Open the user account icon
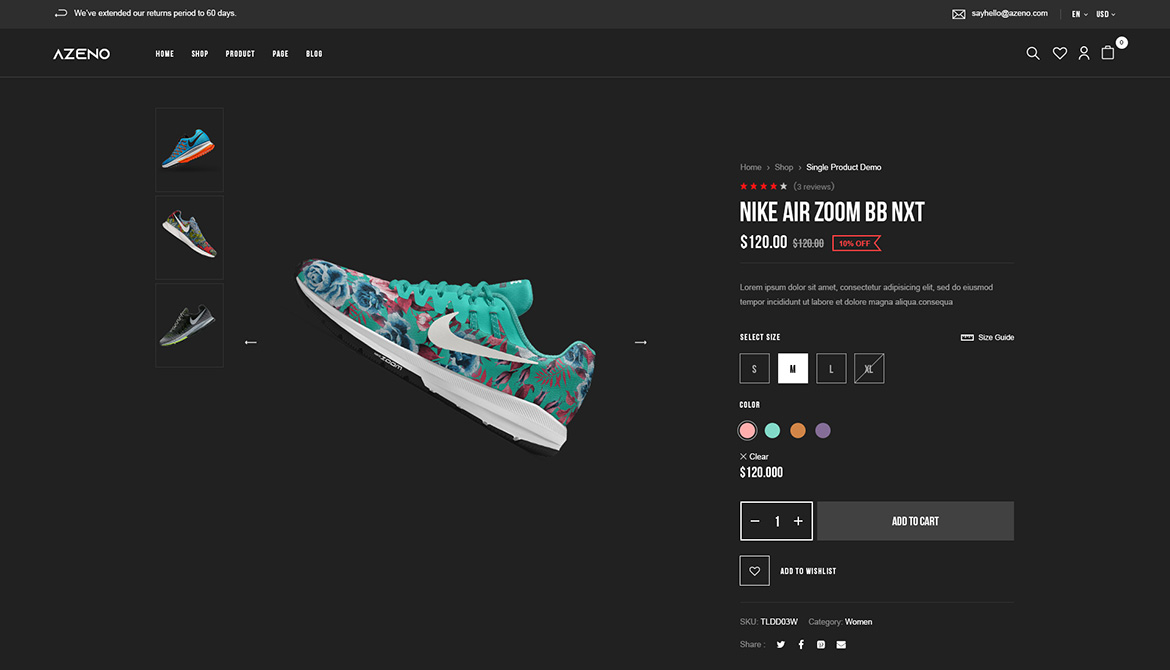Image resolution: width=1170 pixels, height=670 pixels. click(x=1084, y=53)
